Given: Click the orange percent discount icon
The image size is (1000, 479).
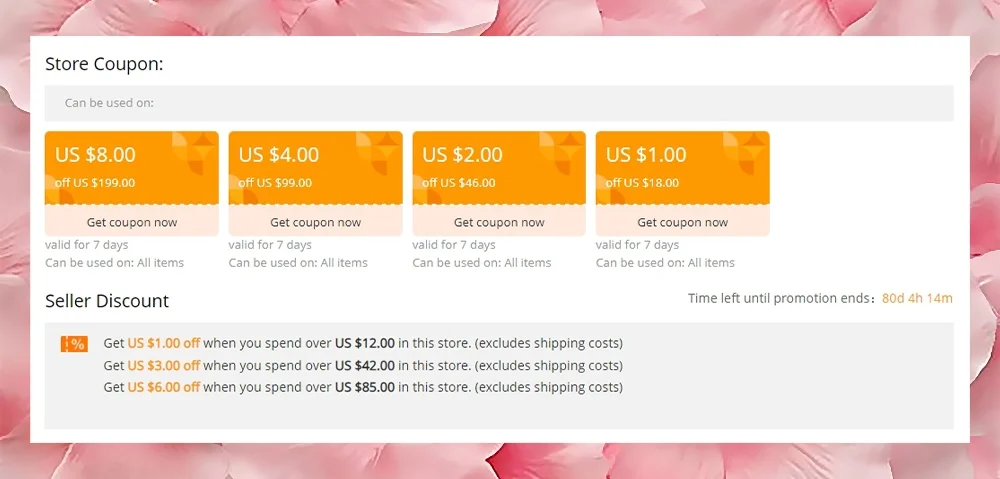Looking at the screenshot, I should click(75, 344).
